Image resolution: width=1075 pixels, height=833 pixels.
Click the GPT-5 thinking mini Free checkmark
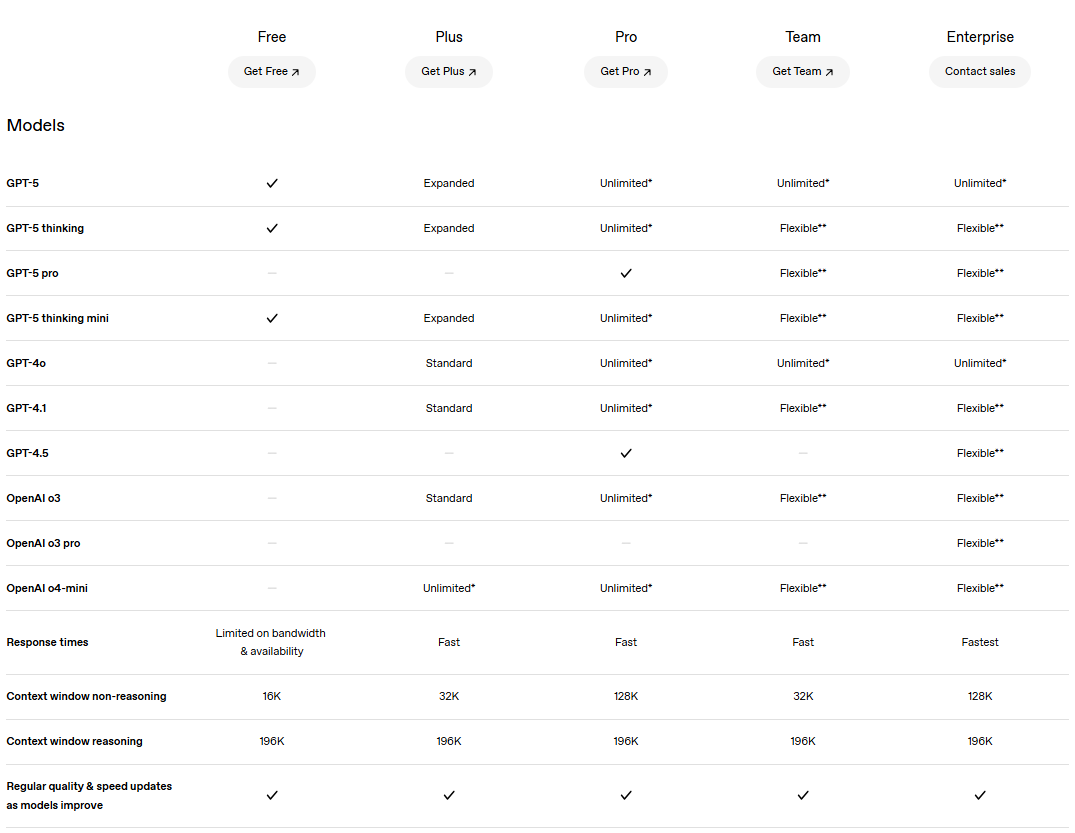[x=272, y=318]
